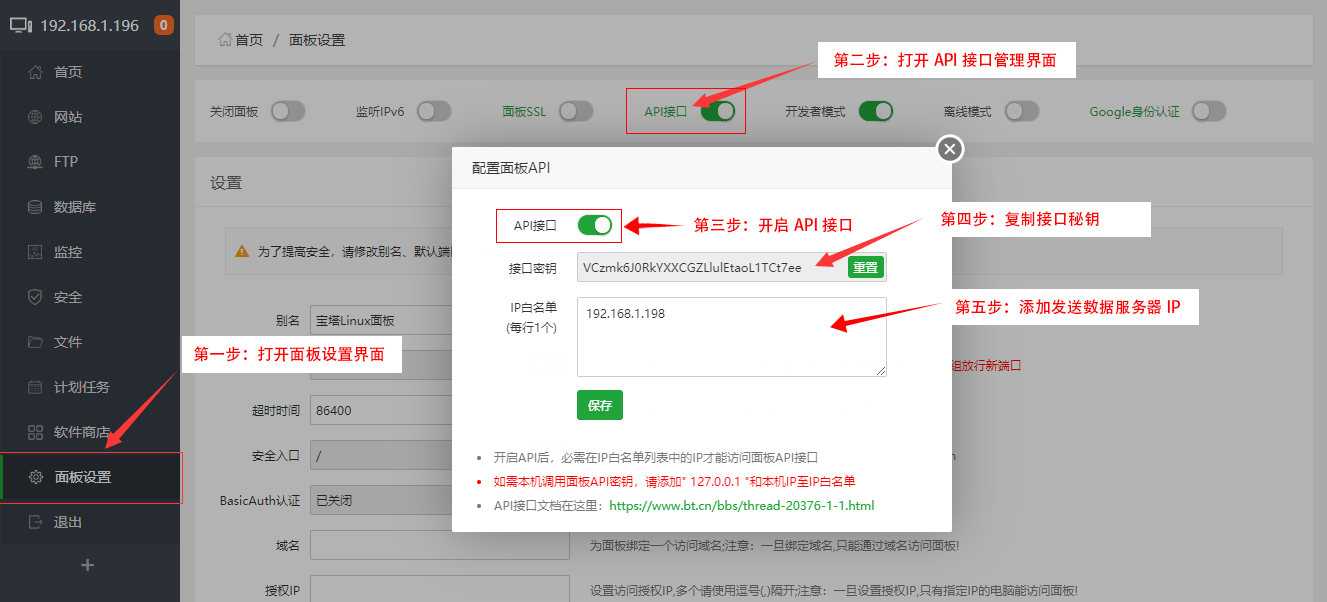Image resolution: width=1327 pixels, height=602 pixels.
Task: Click the orange notification badge showing 0
Action: [x=163, y=25]
